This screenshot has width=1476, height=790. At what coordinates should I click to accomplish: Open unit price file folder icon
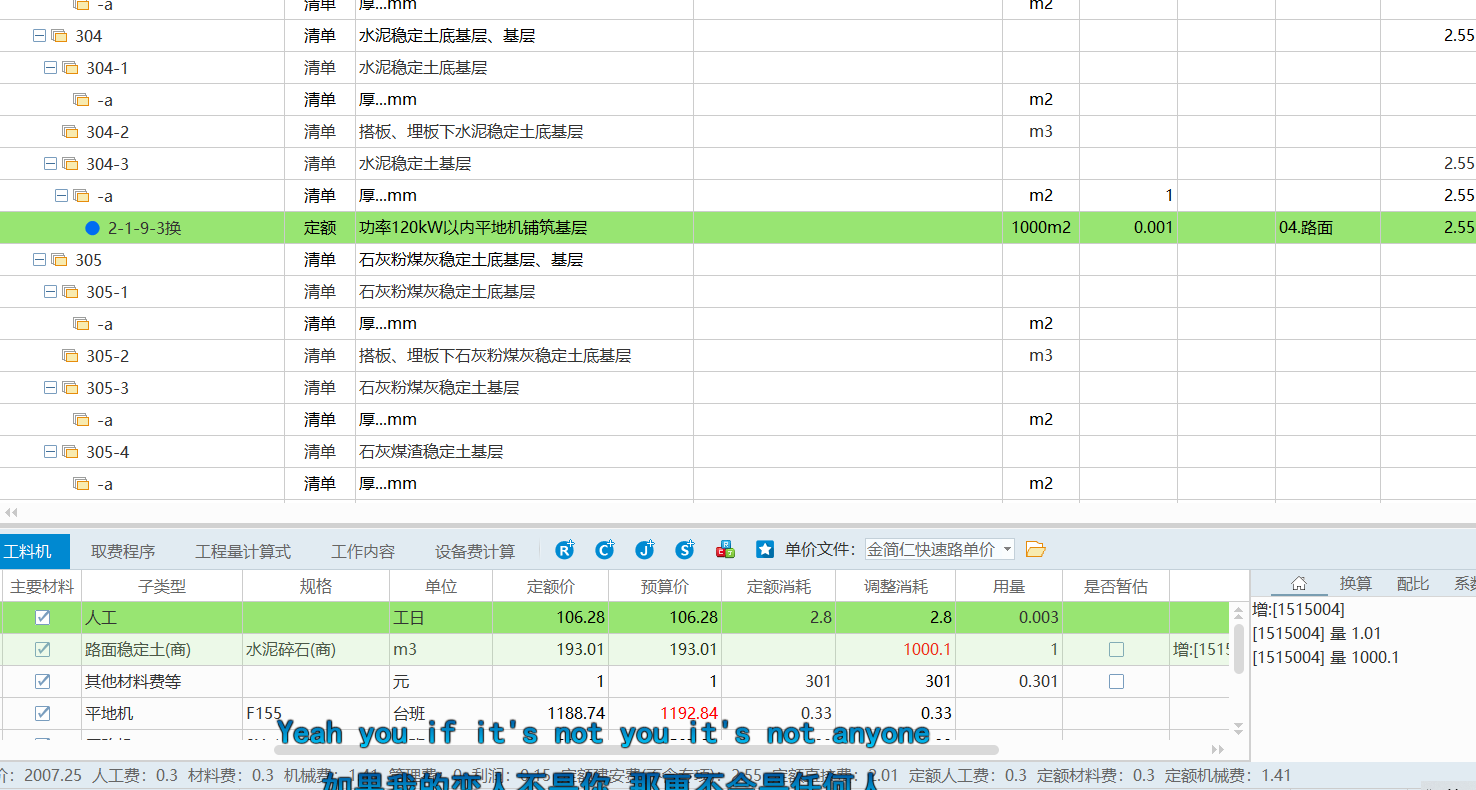click(x=1036, y=550)
